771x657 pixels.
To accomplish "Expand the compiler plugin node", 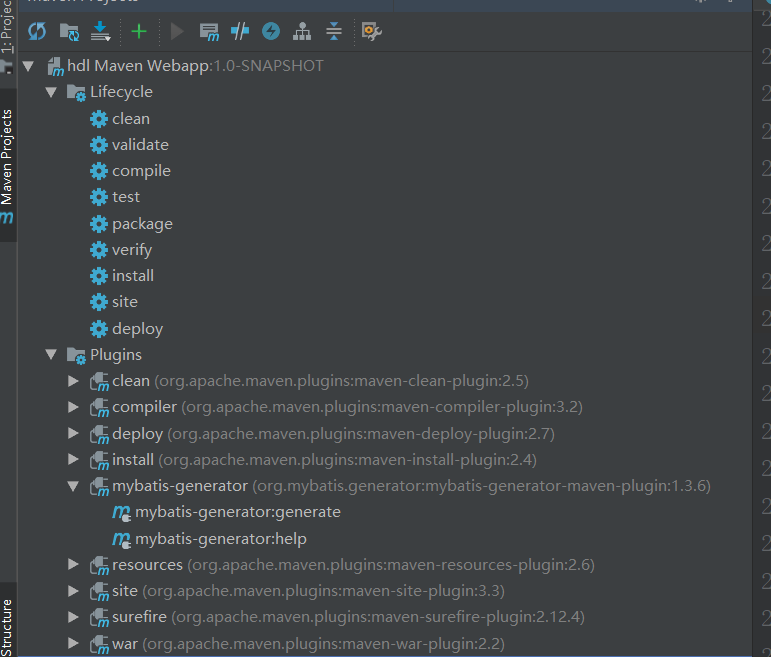I will click(x=73, y=407).
